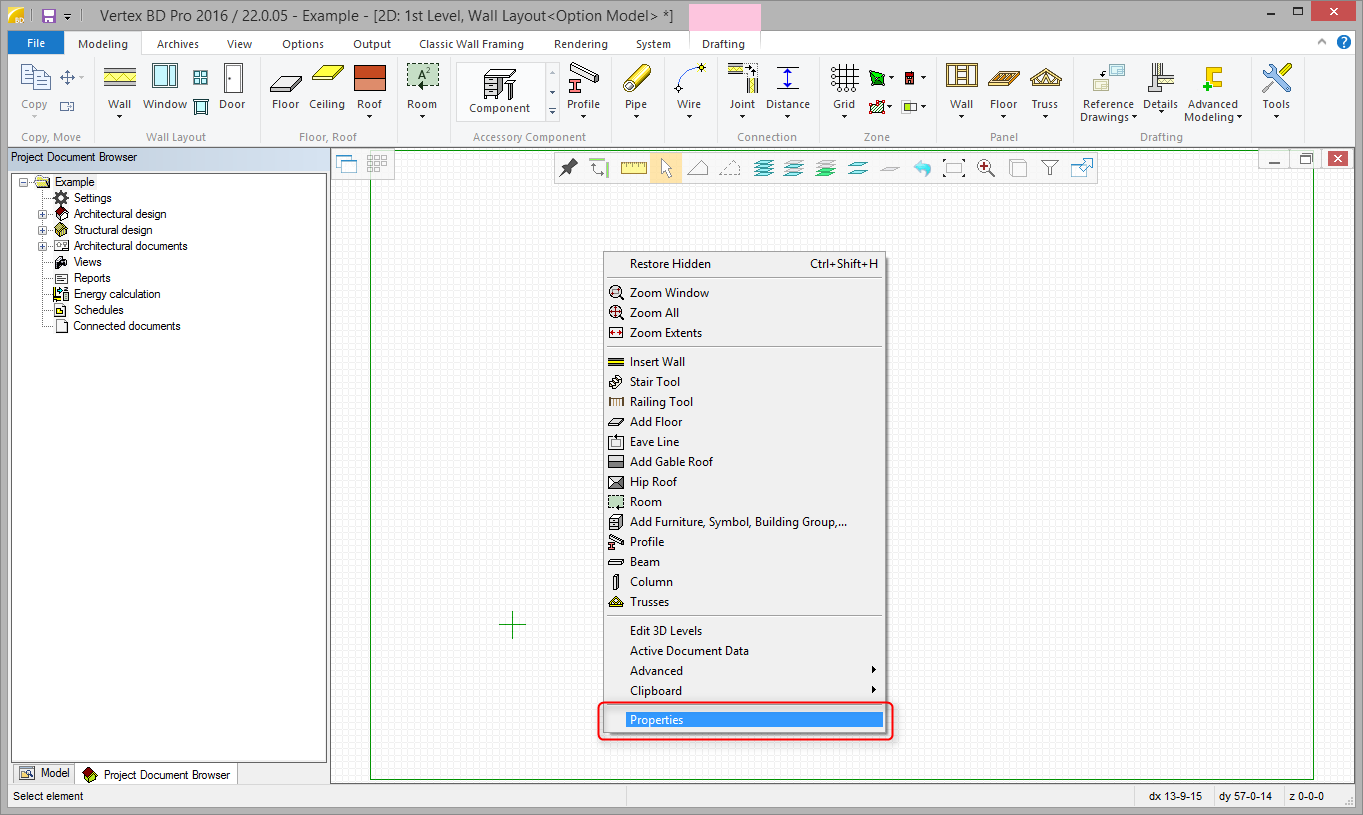Open Energy calculation in project tree

[x=116, y=294]
